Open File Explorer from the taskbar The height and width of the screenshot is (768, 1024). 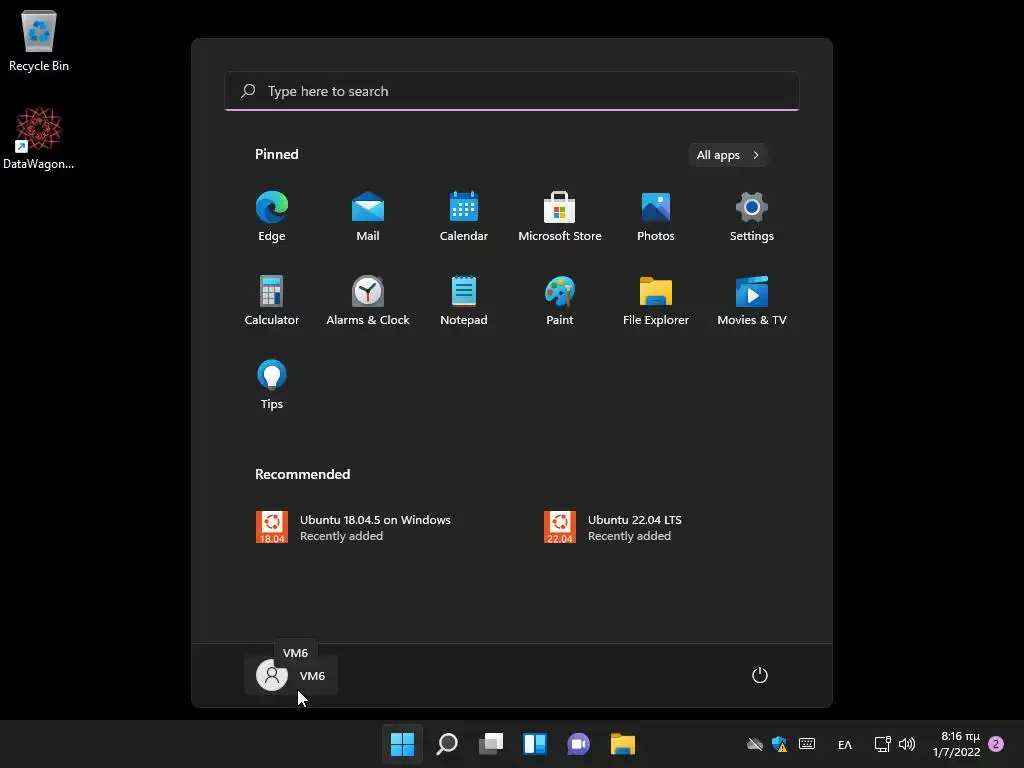[622, 744]
